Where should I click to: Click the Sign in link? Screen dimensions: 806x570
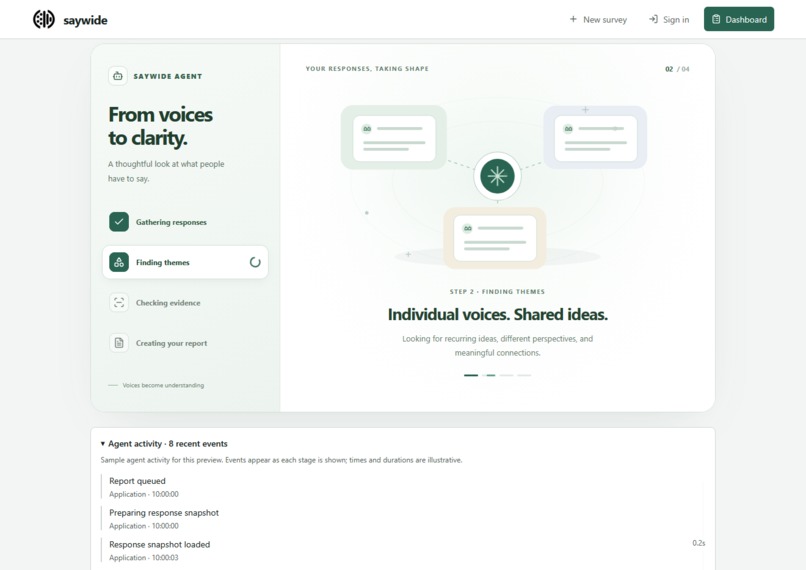669,19
